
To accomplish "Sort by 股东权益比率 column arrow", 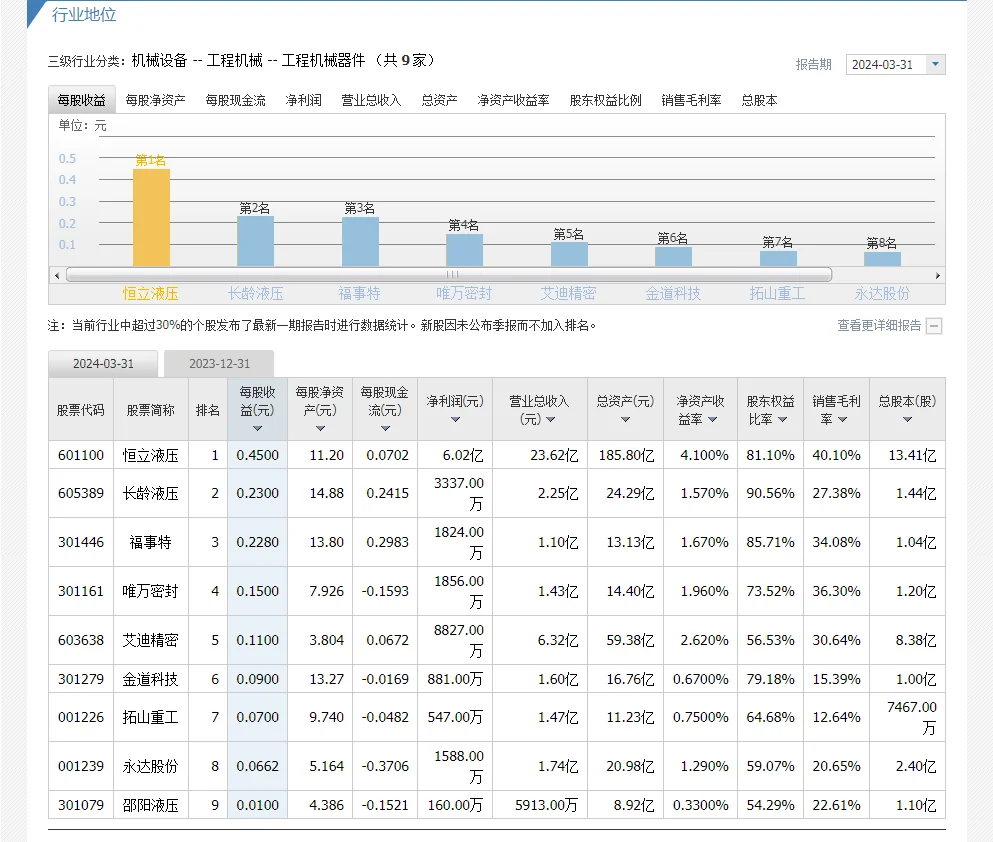I will click(x=783, y=420).
